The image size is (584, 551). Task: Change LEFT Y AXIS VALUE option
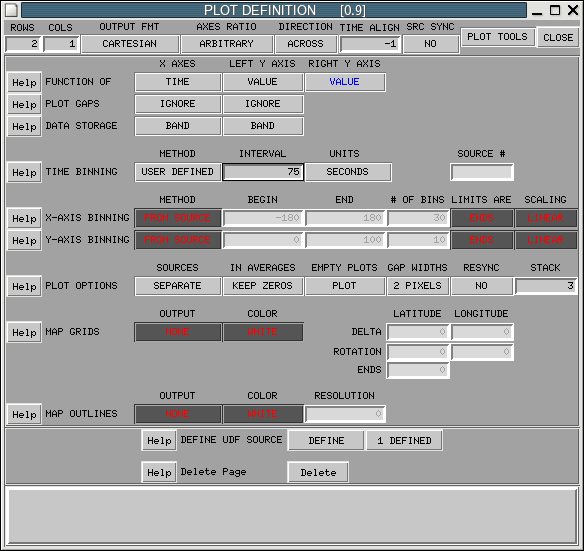[x=263, y=82]
